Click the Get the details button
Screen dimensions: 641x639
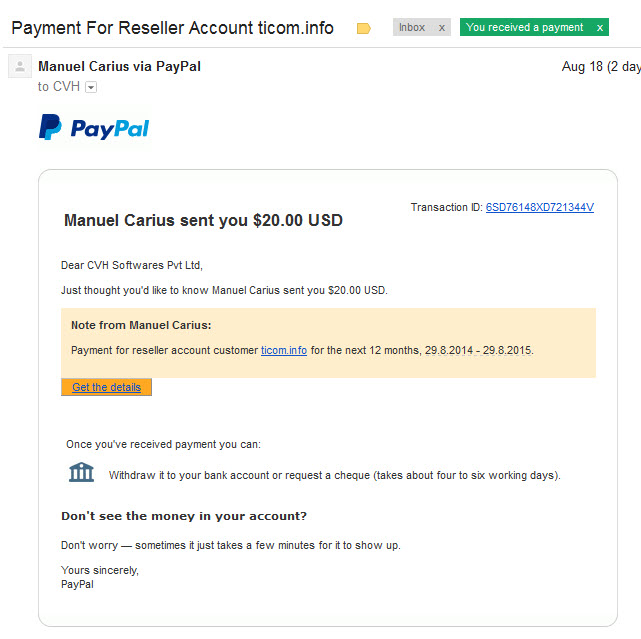106,387
